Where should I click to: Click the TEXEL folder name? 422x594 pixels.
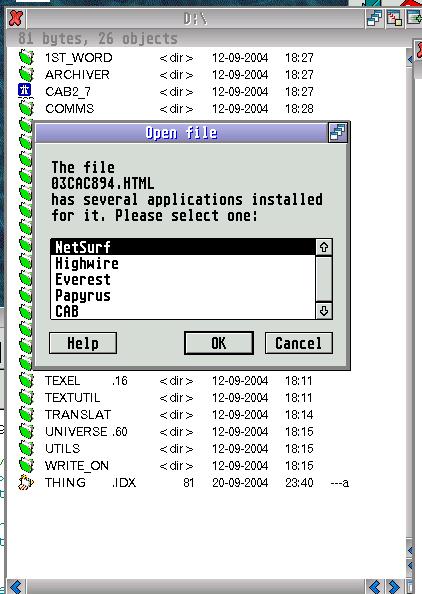[x=63, y=380]
